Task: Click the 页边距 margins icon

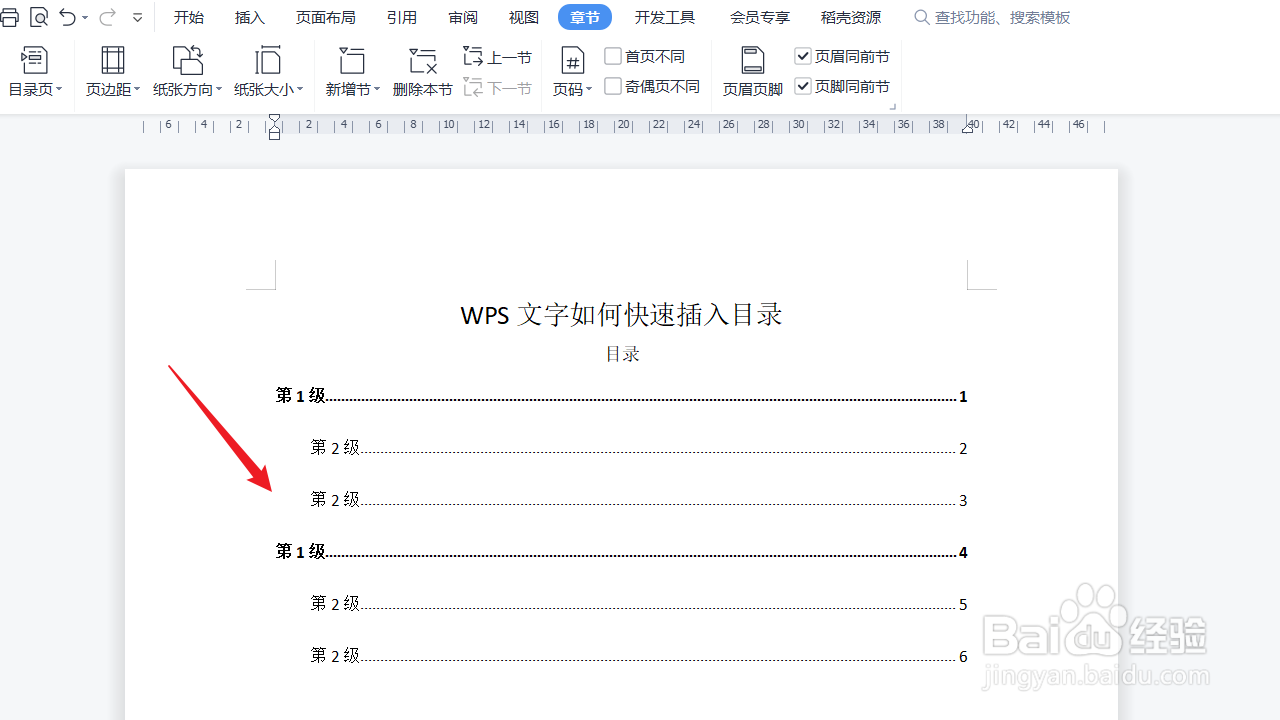Action: (113, 60)
